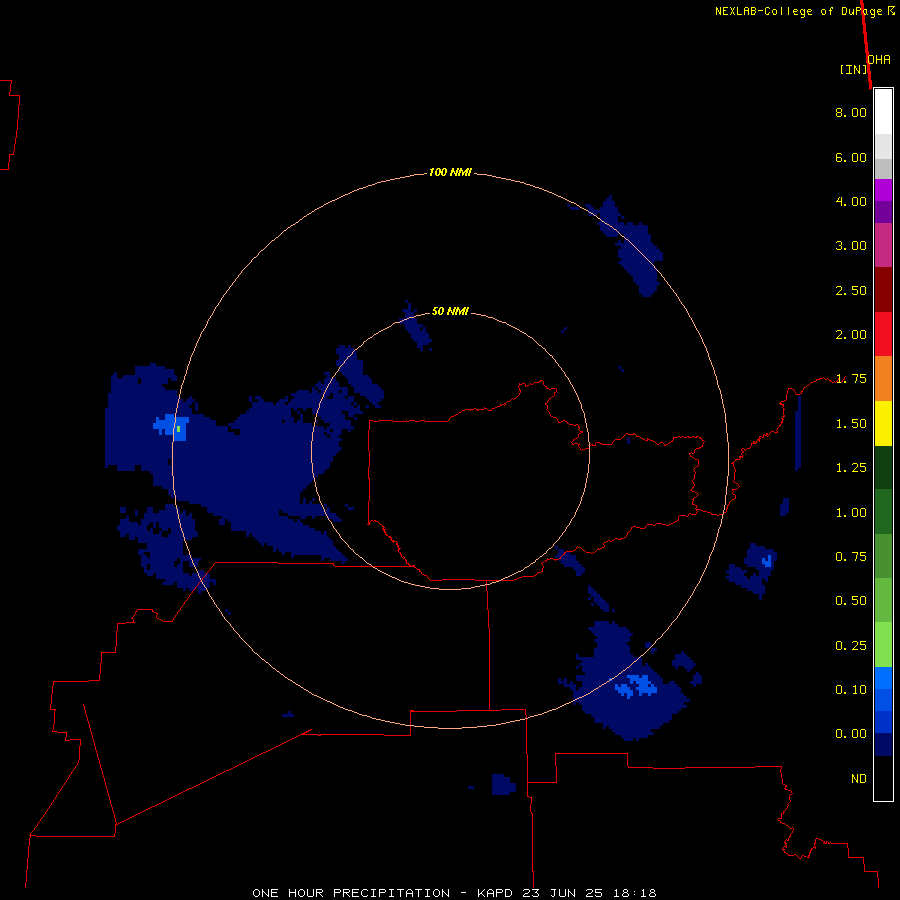Select the 1.25 legend value

tap(851, 468)
